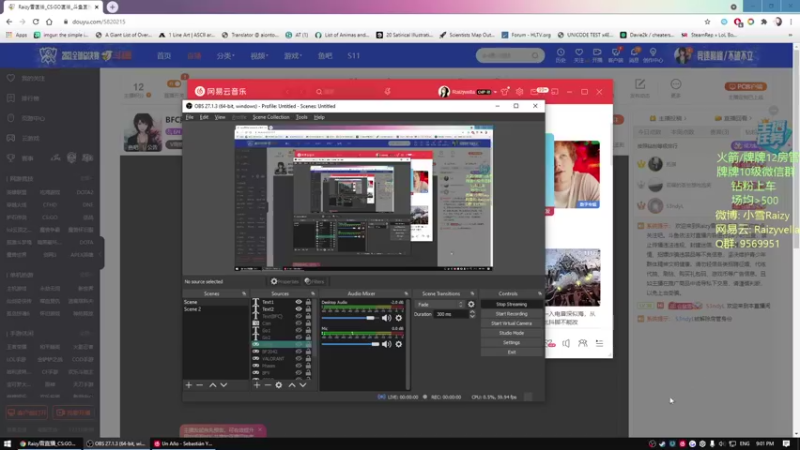Enable Studio Mode in OBS
800x450 pixels.
point(511,333)
